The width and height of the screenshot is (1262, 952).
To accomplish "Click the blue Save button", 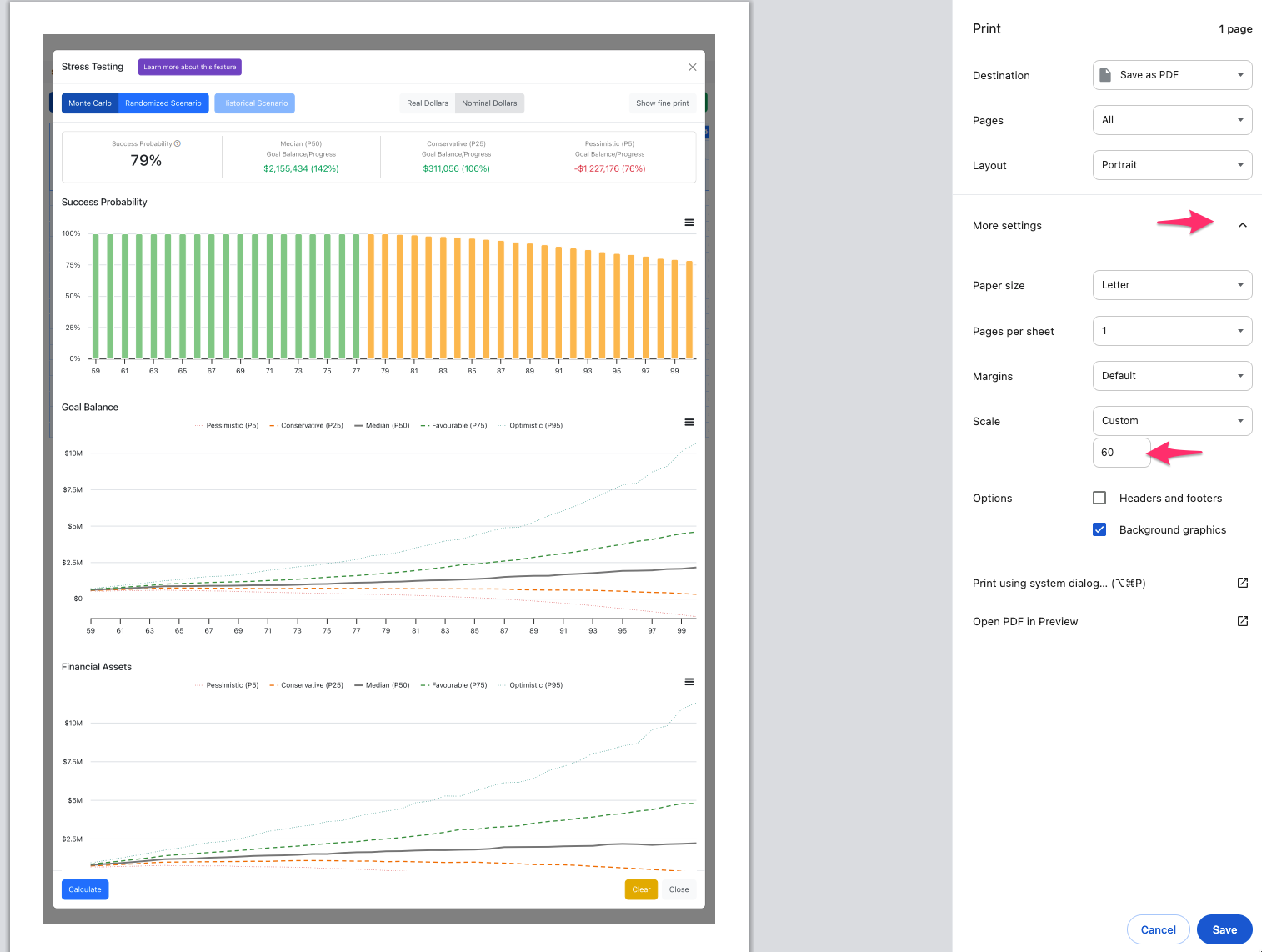I will point(1224,929).
